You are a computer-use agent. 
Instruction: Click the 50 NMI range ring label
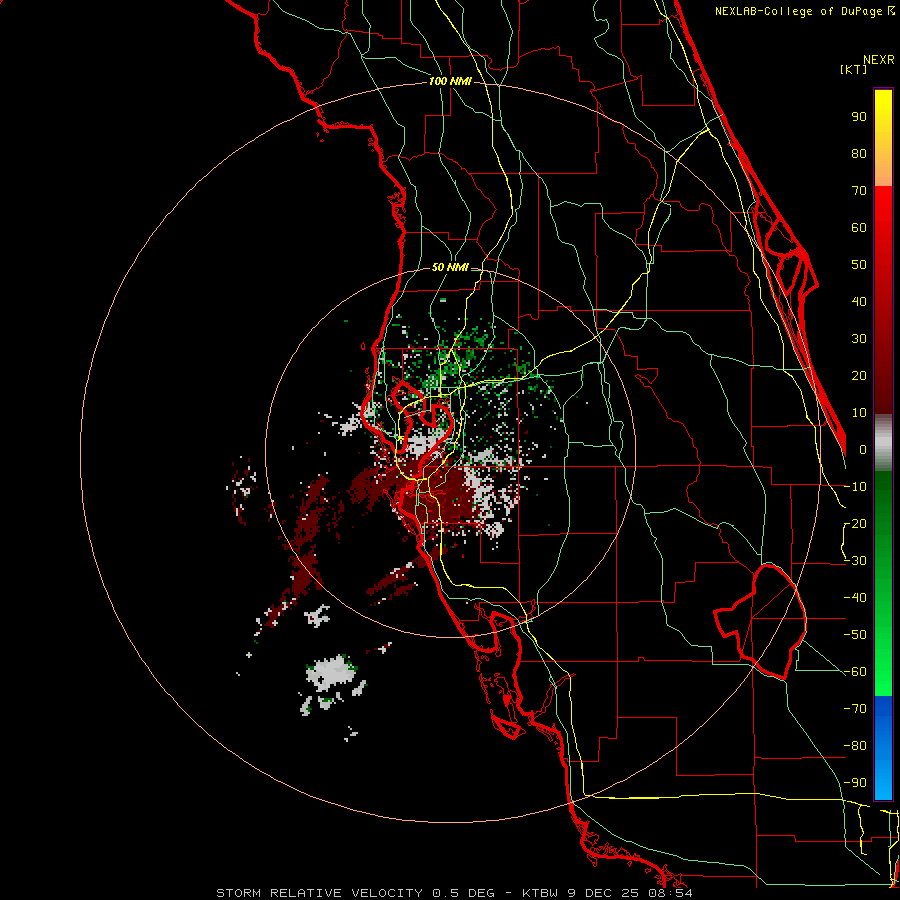coord(450,267)
